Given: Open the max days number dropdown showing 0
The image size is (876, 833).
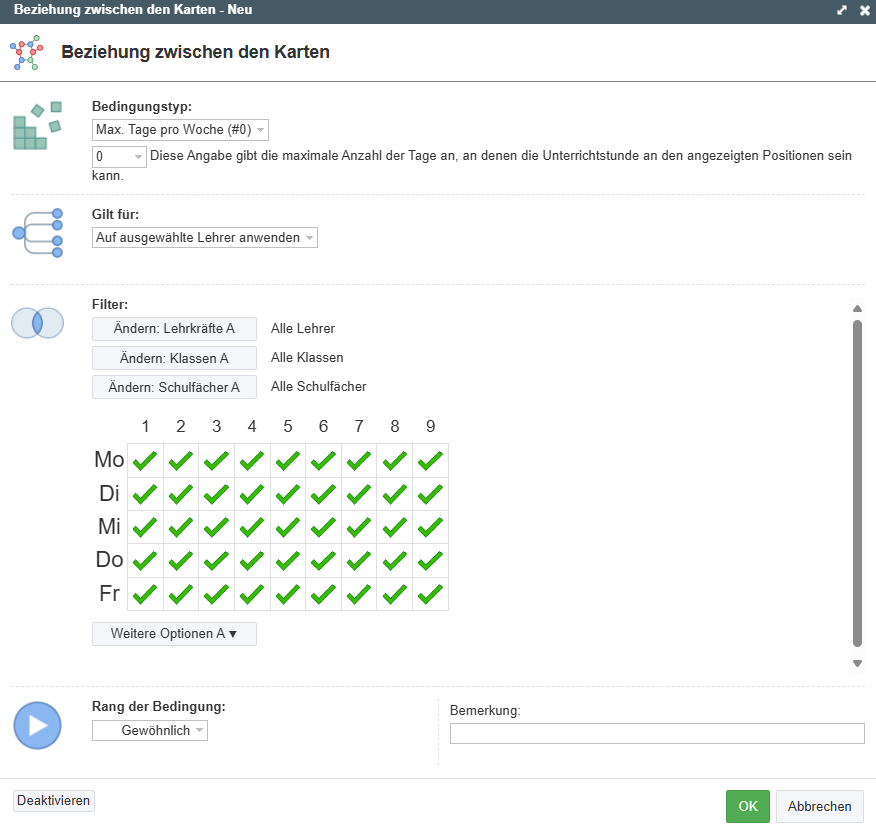Looking at the screenshot, I should point(119,156).
